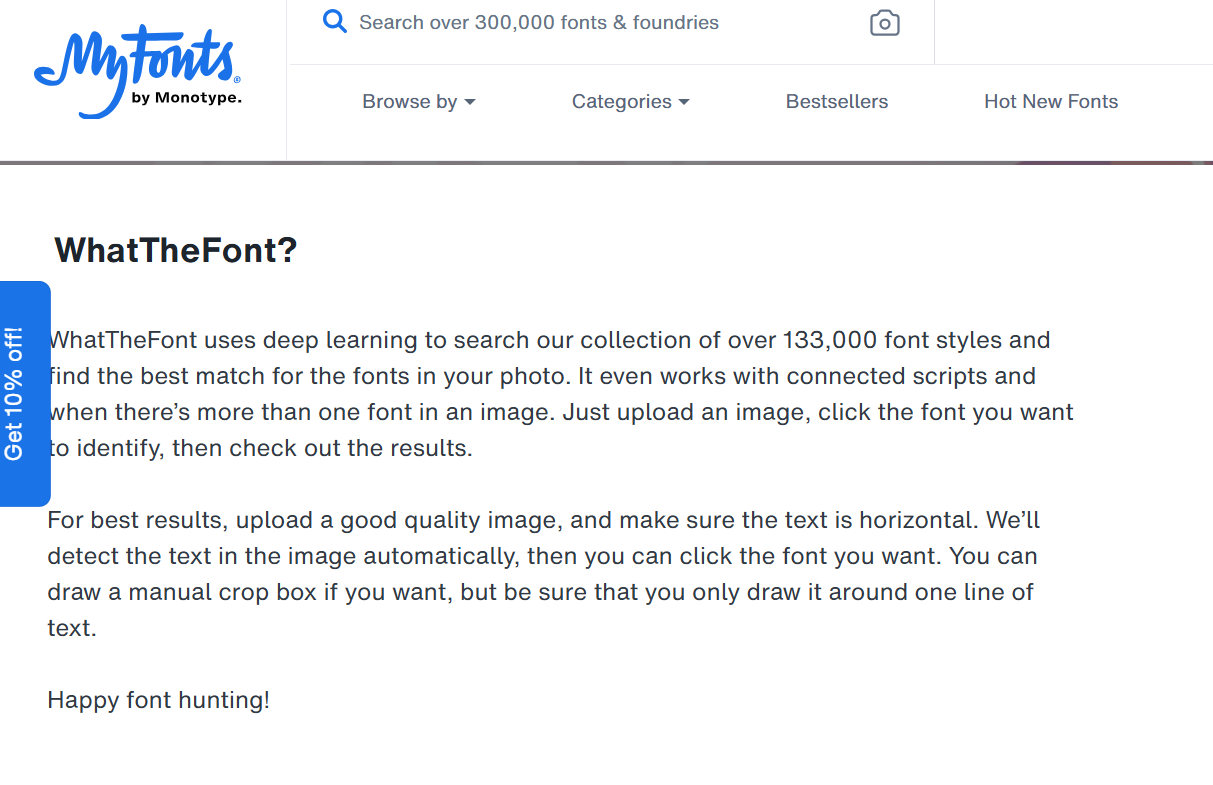Image resolution: width=1213 pixels, height=785 pixels.
Task: Click the magnifying glass search icon
Action: [x=335, y=22]
